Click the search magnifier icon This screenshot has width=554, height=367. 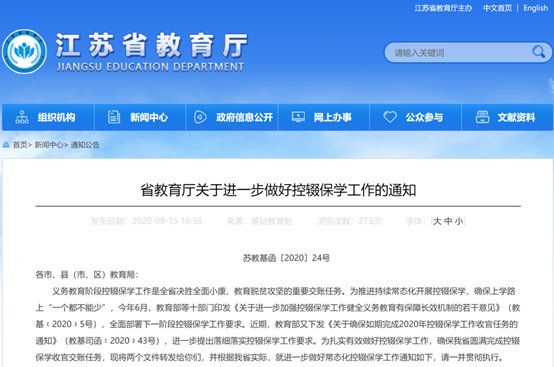tap(538, 52)
